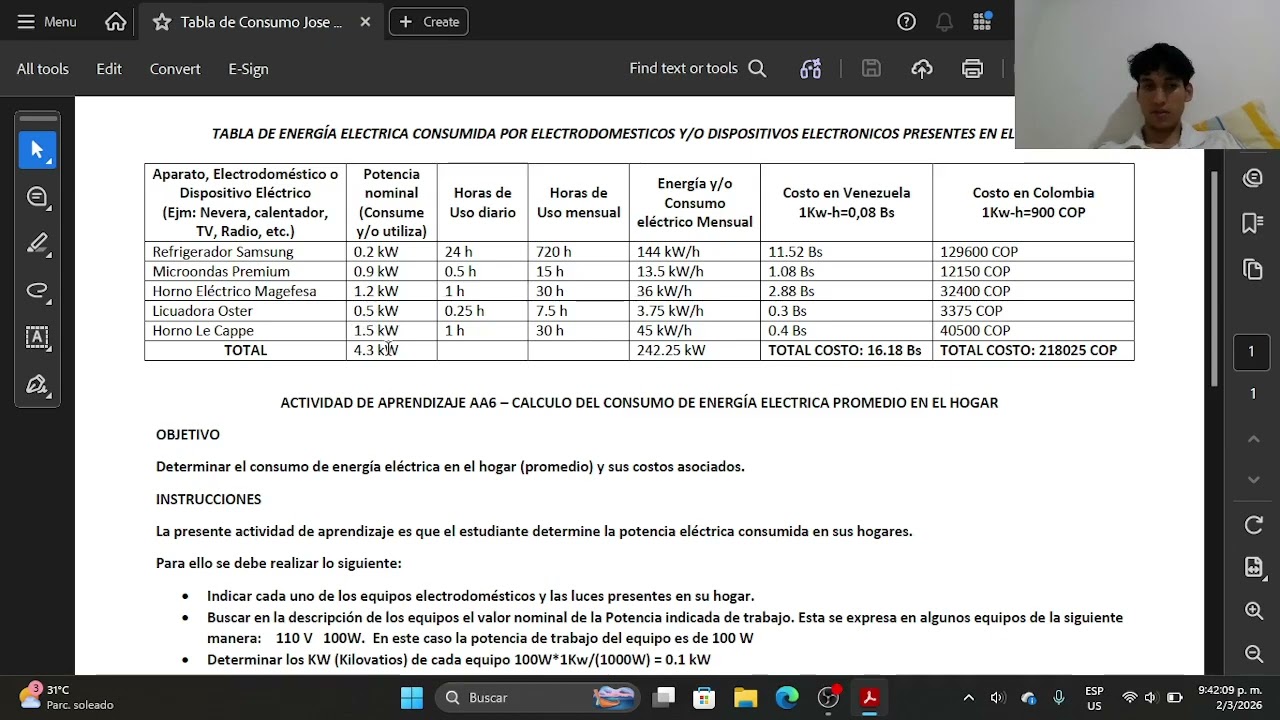Open the apps grid icon
The height and width of the screenshot is (720, 1280).
[982, 21]
